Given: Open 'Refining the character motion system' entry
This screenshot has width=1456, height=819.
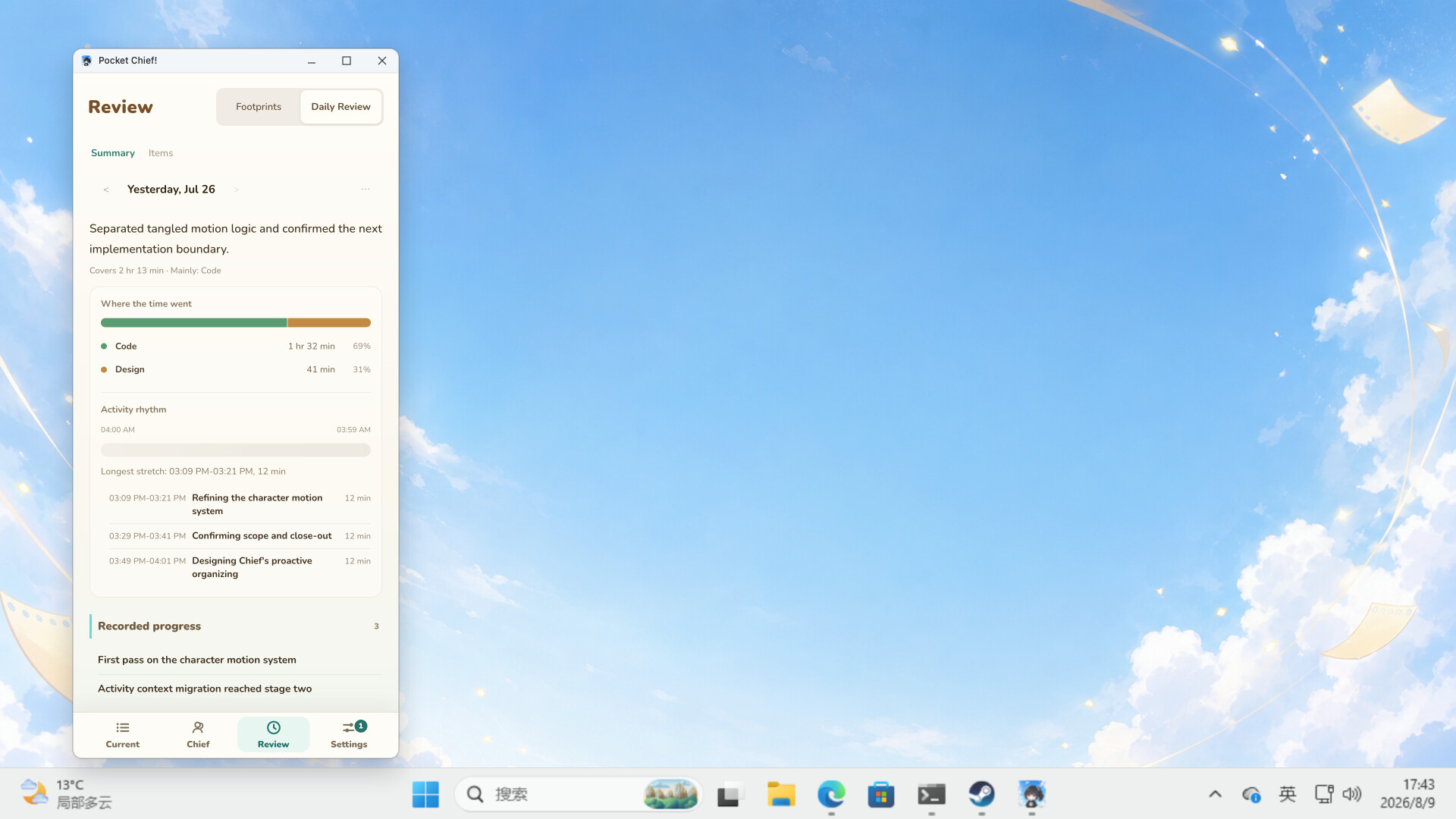Looking at the screenshot, I should coord(240,505).
